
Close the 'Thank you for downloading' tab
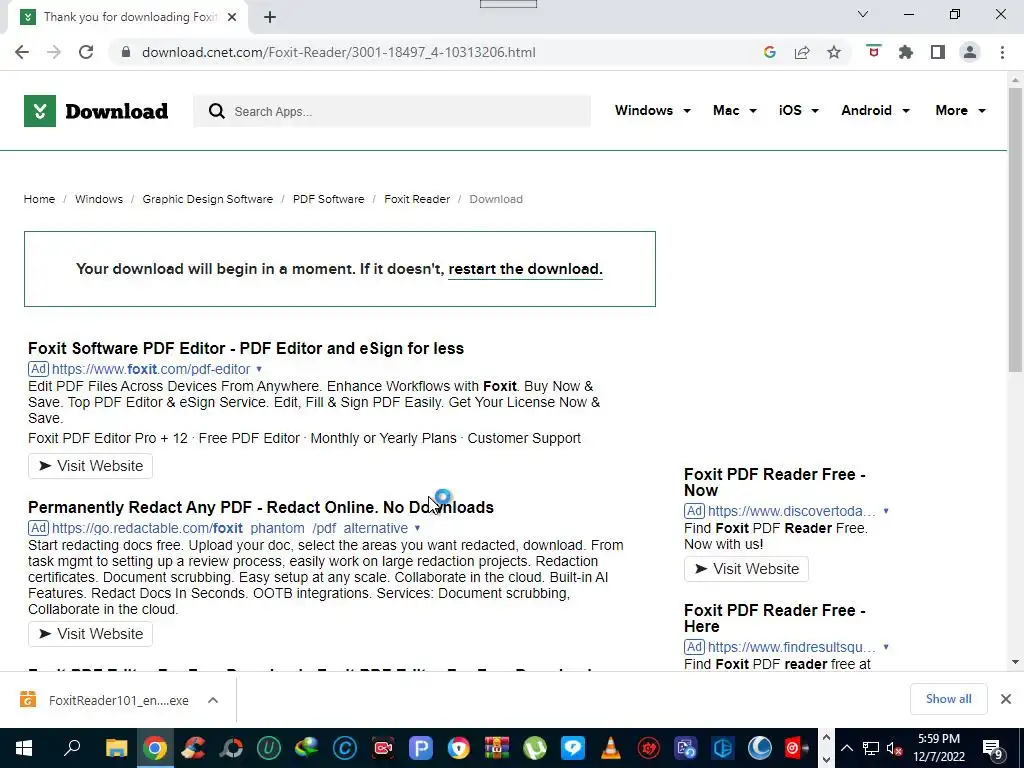(232, 17)
